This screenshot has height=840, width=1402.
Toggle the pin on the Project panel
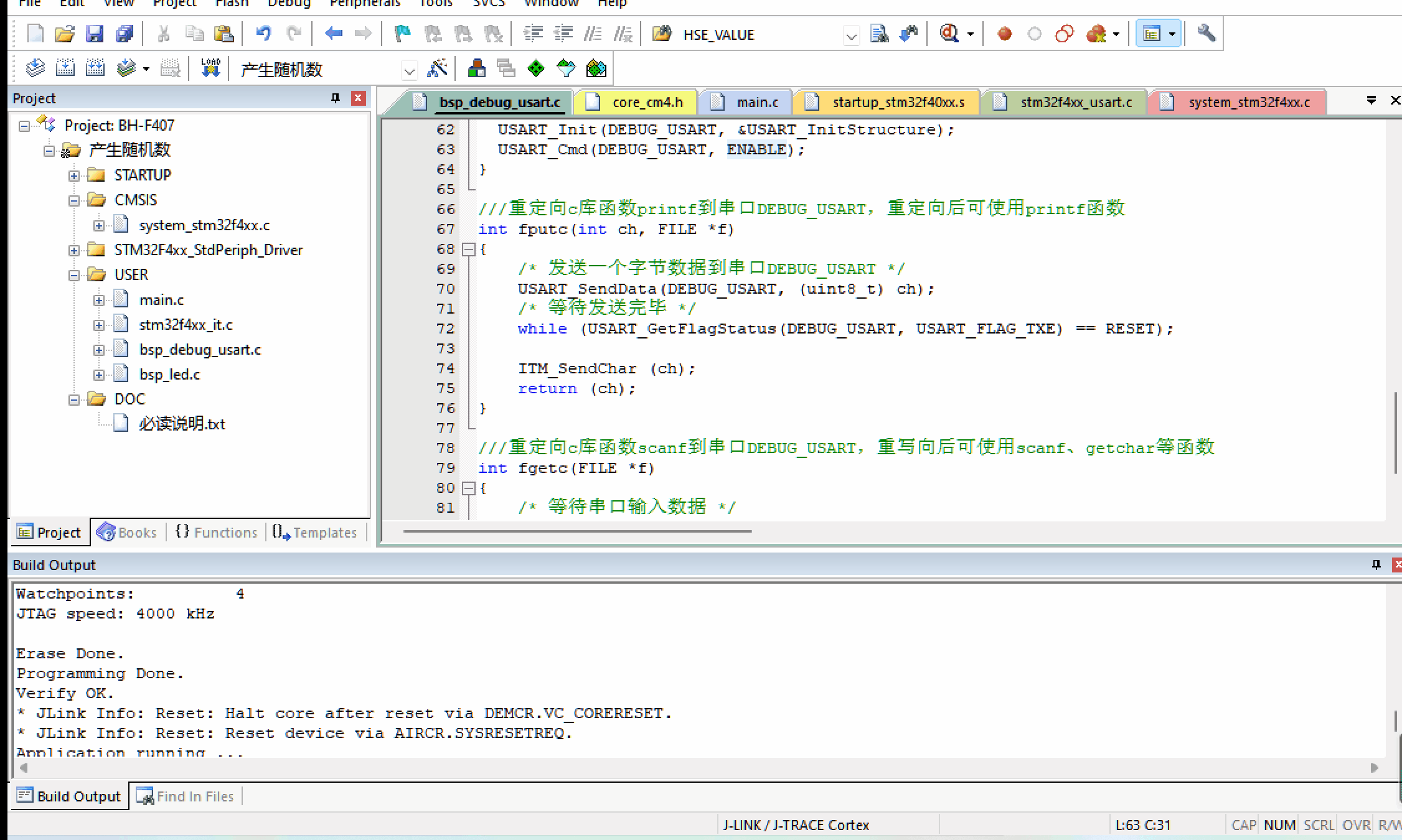tap(336, 98)
